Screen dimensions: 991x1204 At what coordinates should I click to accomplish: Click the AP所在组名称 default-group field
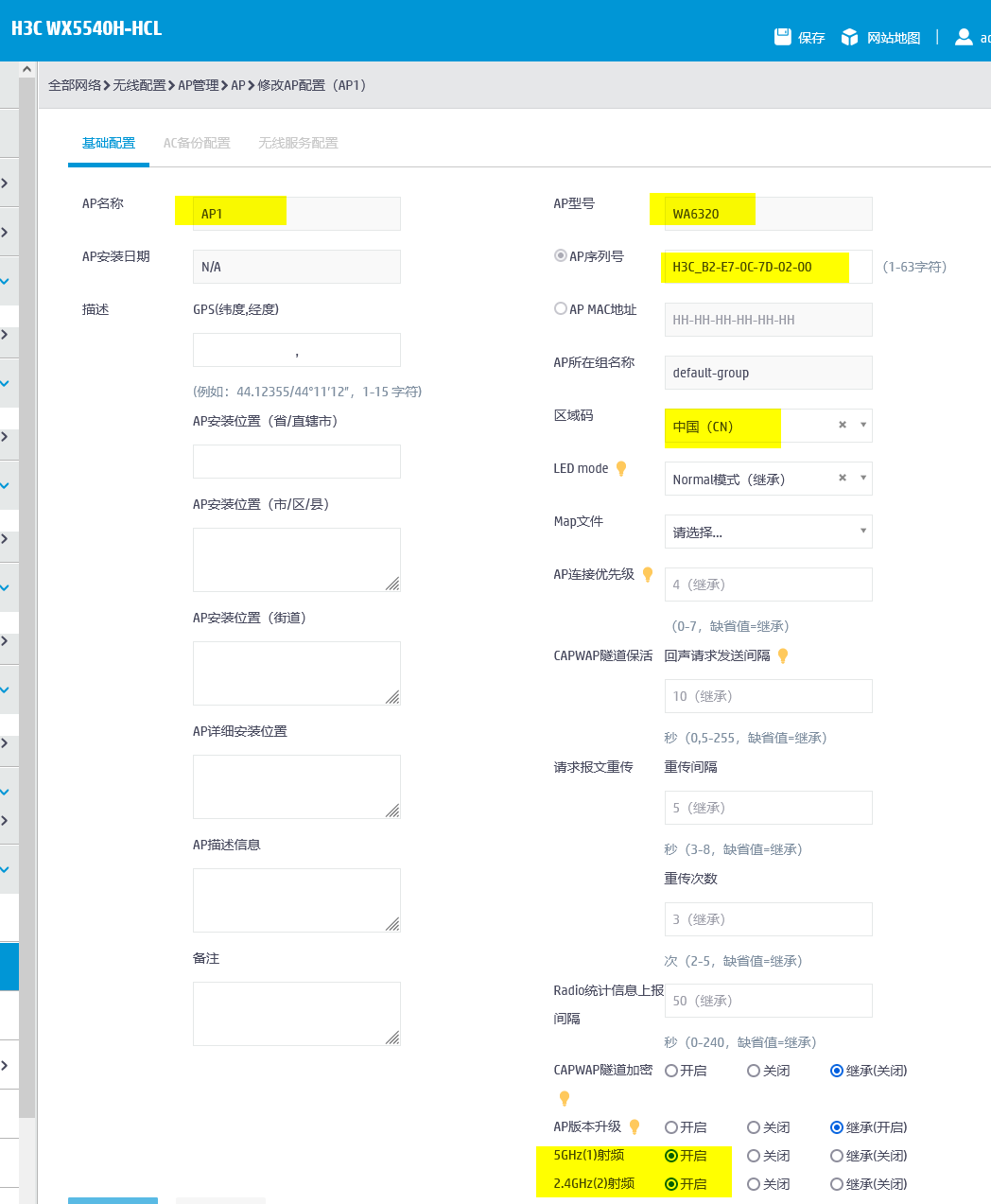coord(769,373)
